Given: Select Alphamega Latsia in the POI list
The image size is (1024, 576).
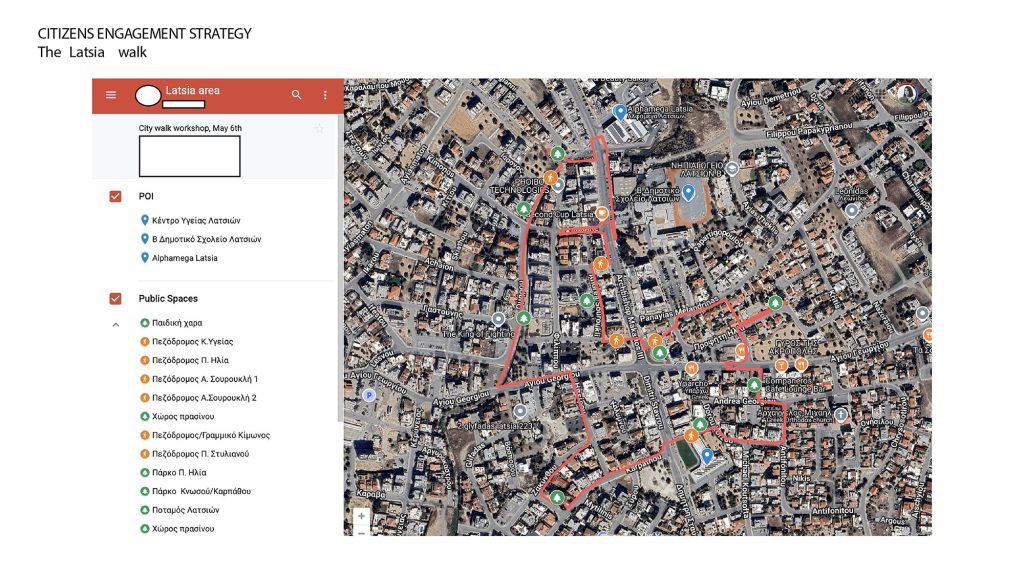Looking at the screenshot, I should click(x=185, y=258).
